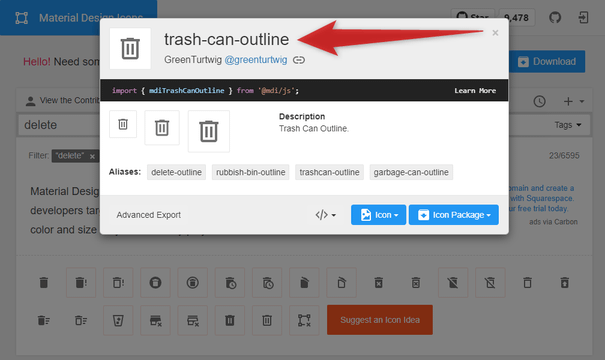Remove the "delete" filter tag
The width and height of the screenshot is (605, 360).
[92, 156]
